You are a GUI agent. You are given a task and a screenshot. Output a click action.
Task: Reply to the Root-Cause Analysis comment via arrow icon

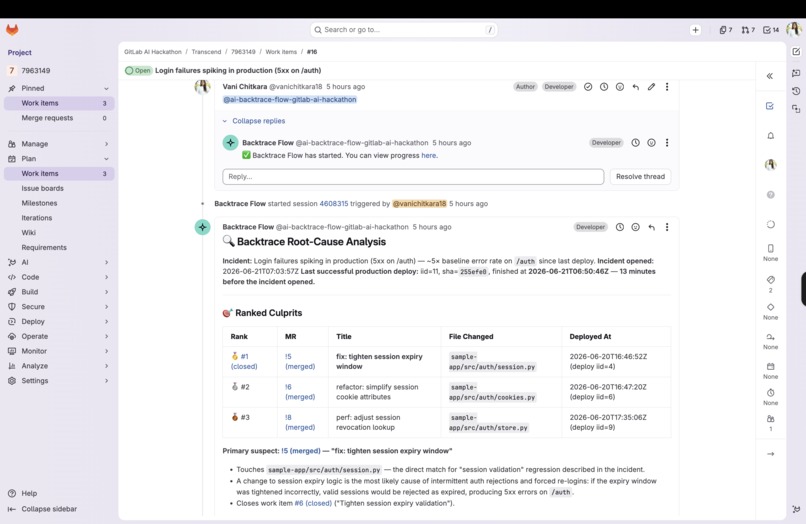pyautogui.click(x=651, y=227)
